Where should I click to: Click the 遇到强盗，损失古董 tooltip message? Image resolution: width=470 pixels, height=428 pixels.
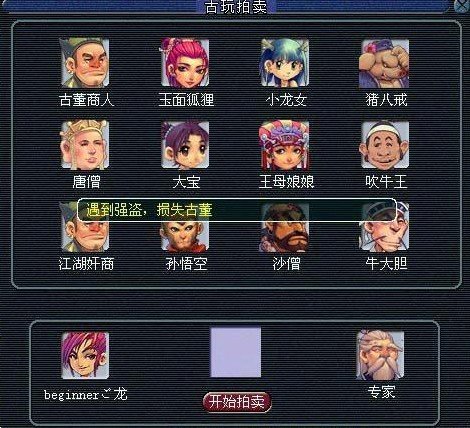click(237, 210)
